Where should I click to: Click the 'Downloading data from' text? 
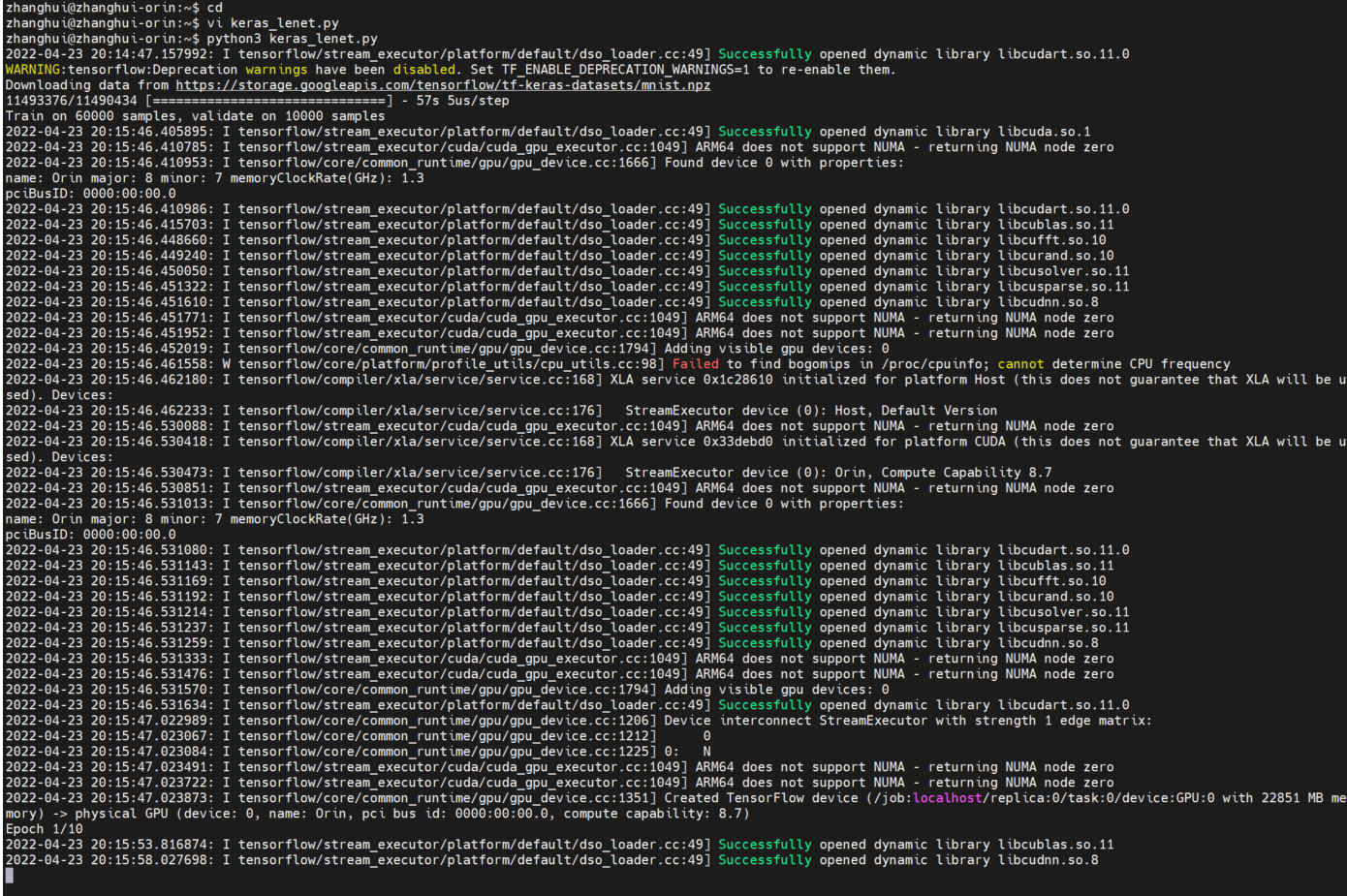pos(87,85)
